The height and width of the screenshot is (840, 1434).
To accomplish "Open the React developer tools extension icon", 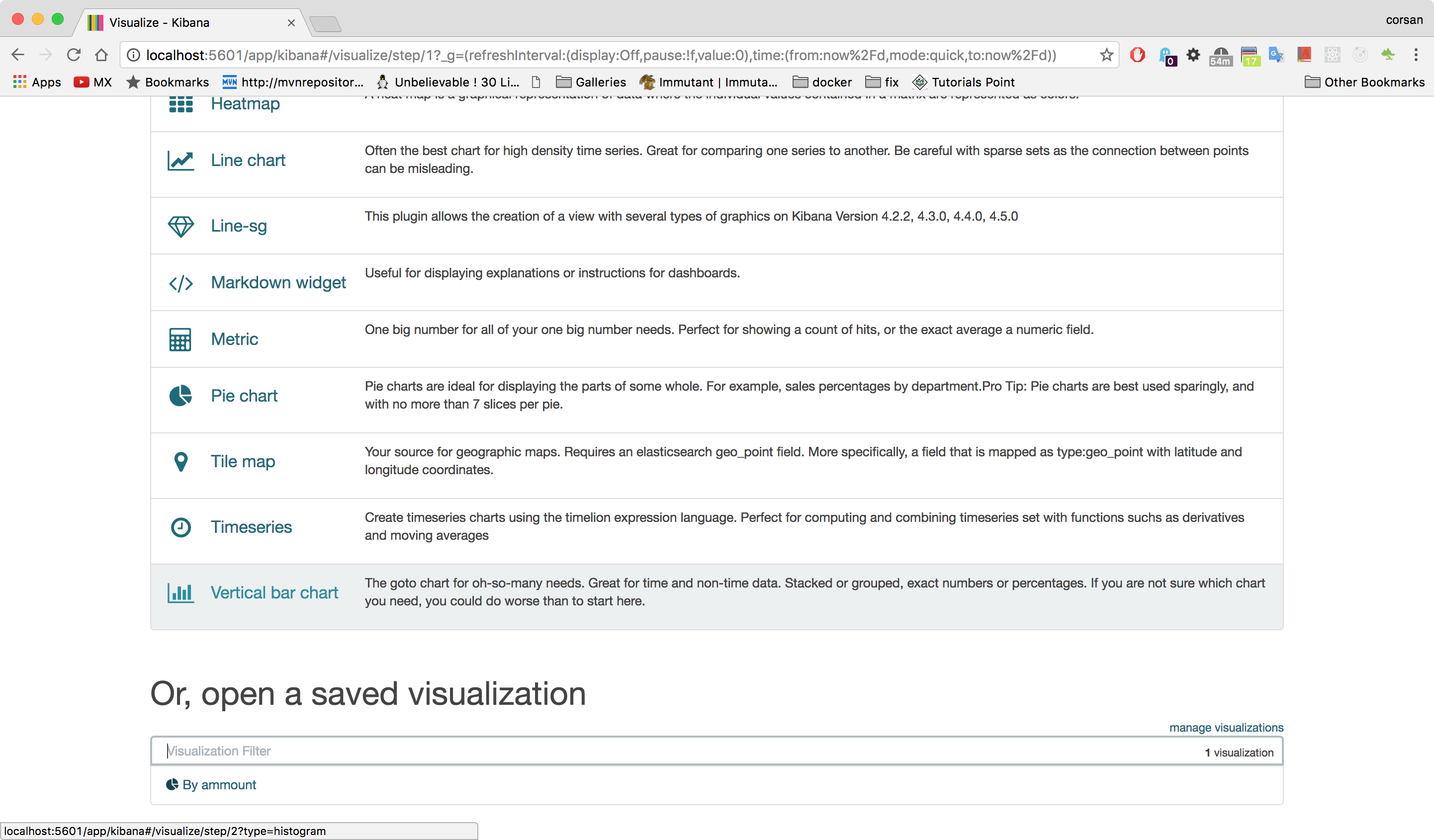I will pyautogui.click(x=1332, y=55).
